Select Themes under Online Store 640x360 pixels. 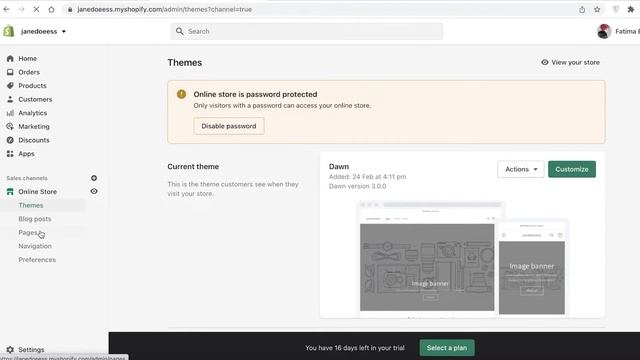[31, 205]
